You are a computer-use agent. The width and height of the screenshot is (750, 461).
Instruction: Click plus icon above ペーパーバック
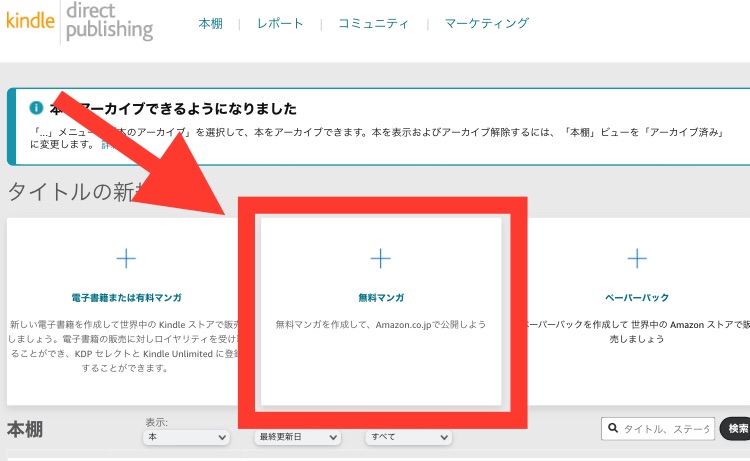tap(637, 259)
